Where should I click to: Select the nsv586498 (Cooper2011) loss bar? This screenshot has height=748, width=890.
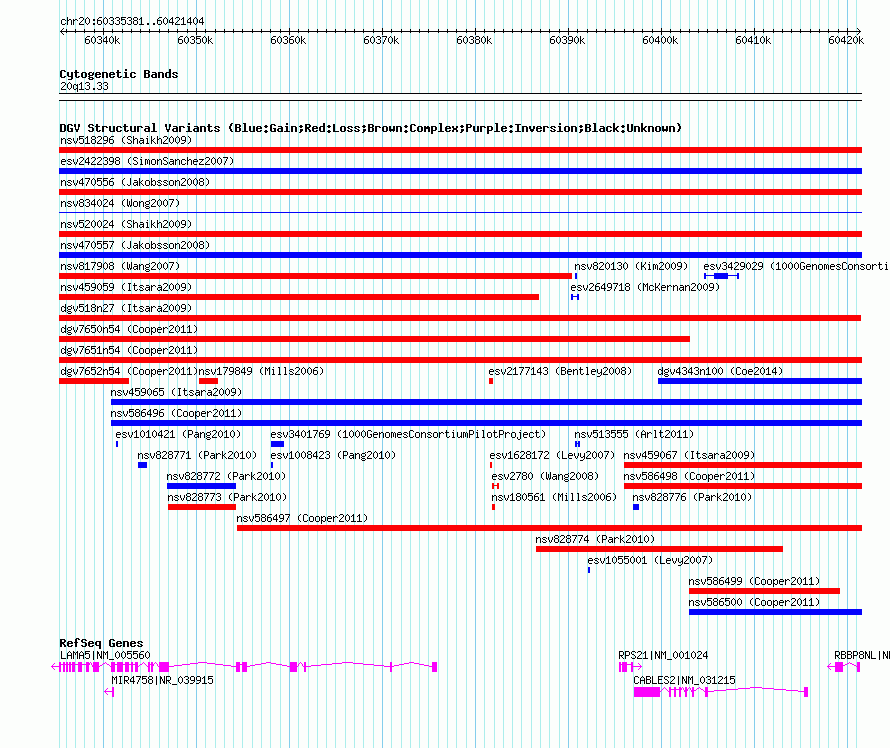[743, 486]
